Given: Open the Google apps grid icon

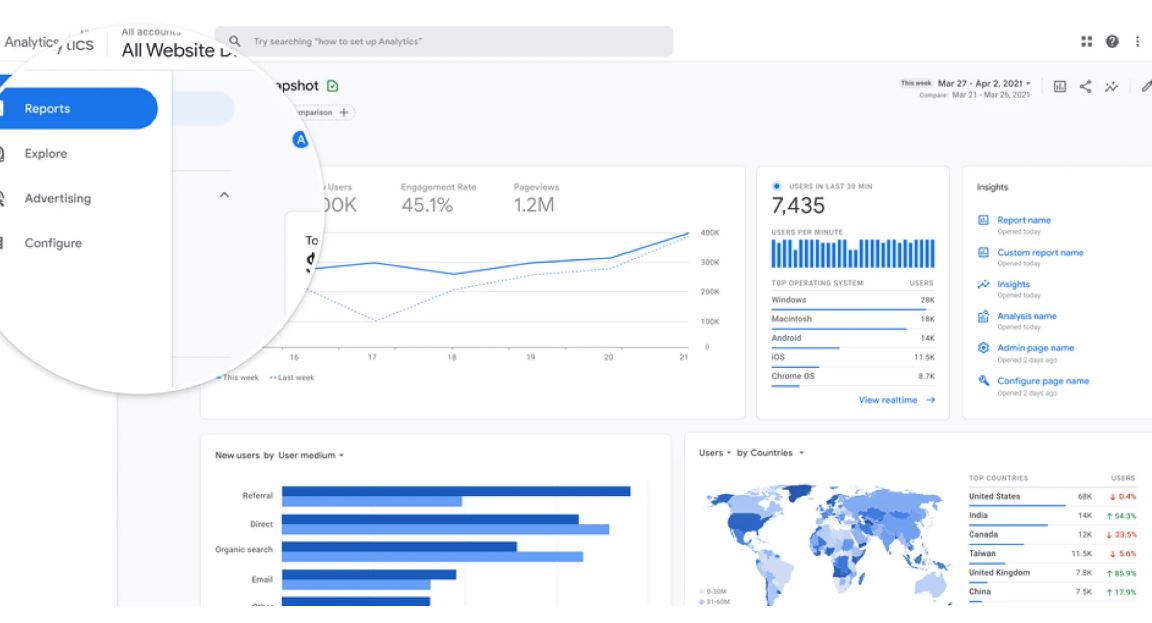Looking at the screenshot, I should click(x=1087, y=41).
